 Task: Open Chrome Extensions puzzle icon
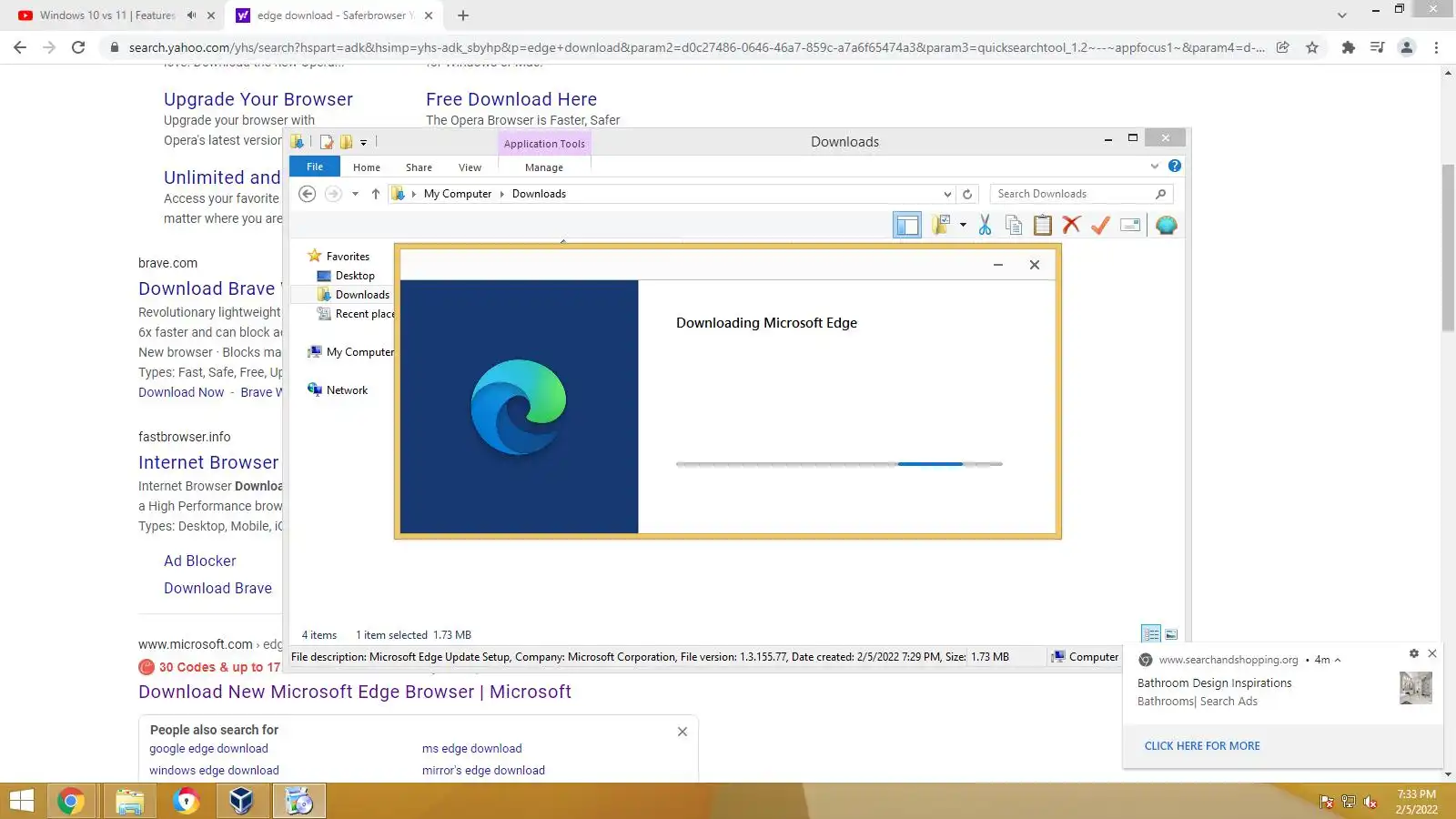pos(1349,47)
